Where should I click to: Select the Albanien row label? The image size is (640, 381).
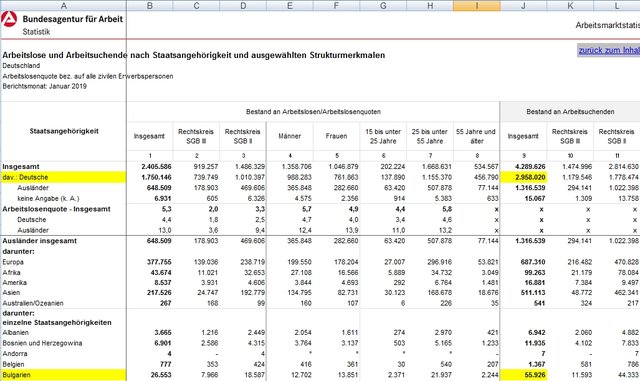(x=16, y=333)
